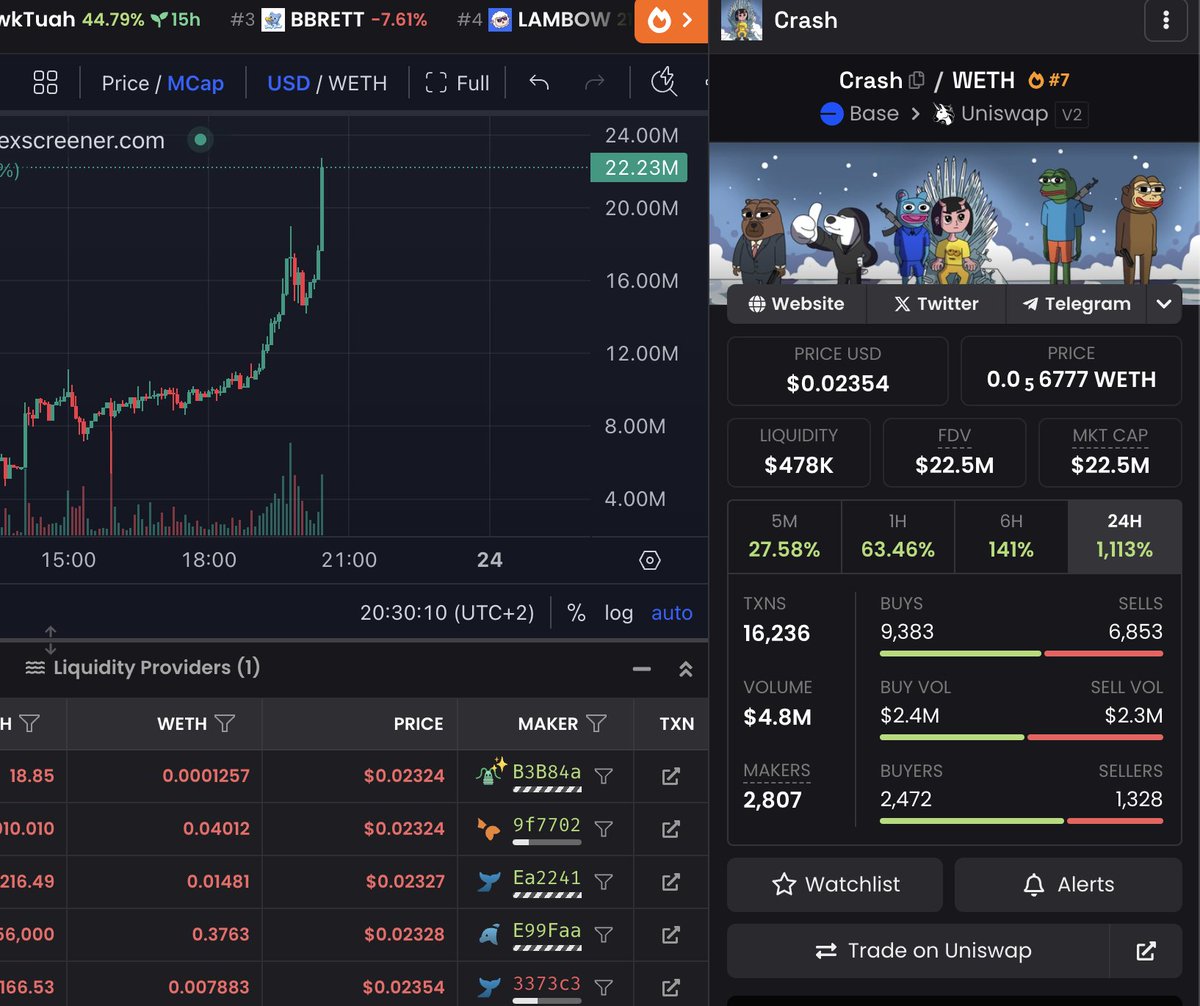Switch chart to MCap view
Image resolution: width=1200 pixels, height=1006 pixels.
[x=196, y=83]
